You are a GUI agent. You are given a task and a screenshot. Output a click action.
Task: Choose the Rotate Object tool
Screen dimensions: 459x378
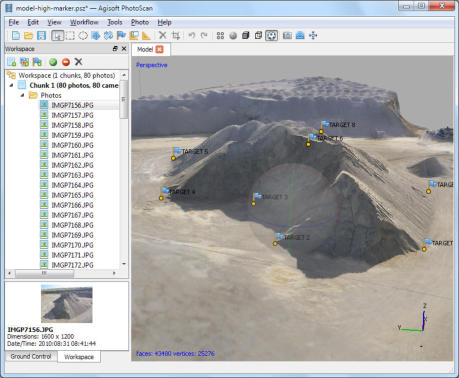tap(108, 35)
